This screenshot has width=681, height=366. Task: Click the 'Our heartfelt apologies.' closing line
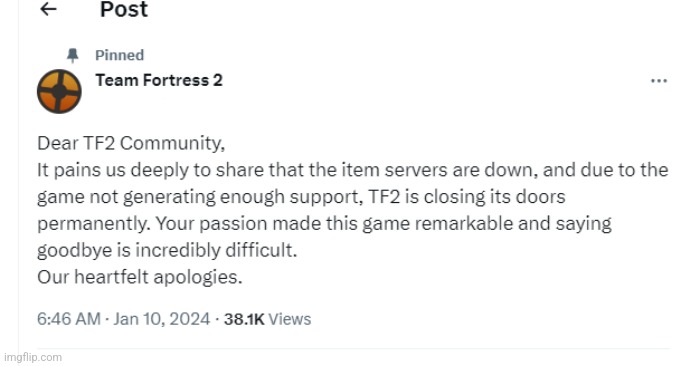139,277
